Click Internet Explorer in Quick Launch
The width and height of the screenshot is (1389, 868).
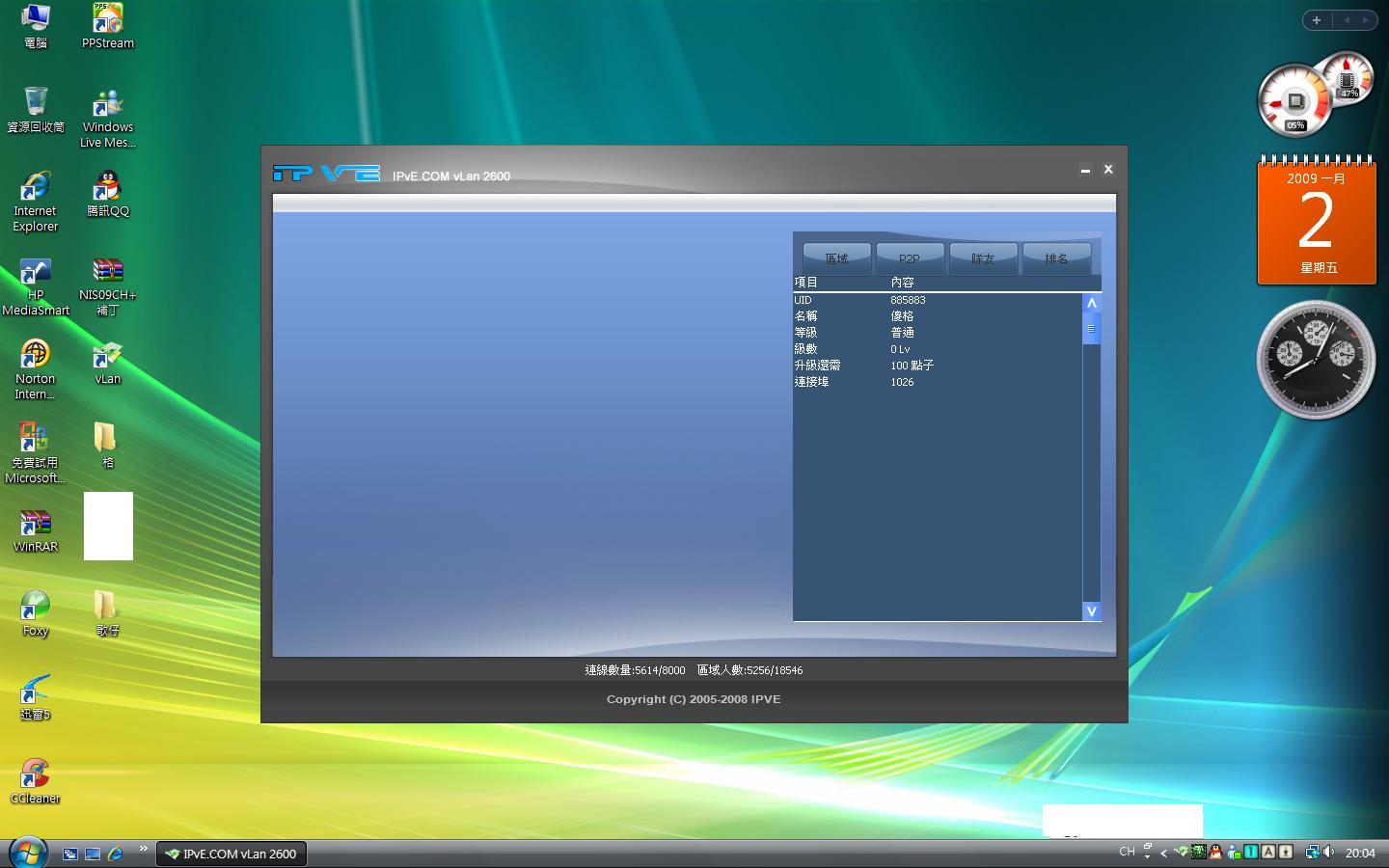pos(115,854)
